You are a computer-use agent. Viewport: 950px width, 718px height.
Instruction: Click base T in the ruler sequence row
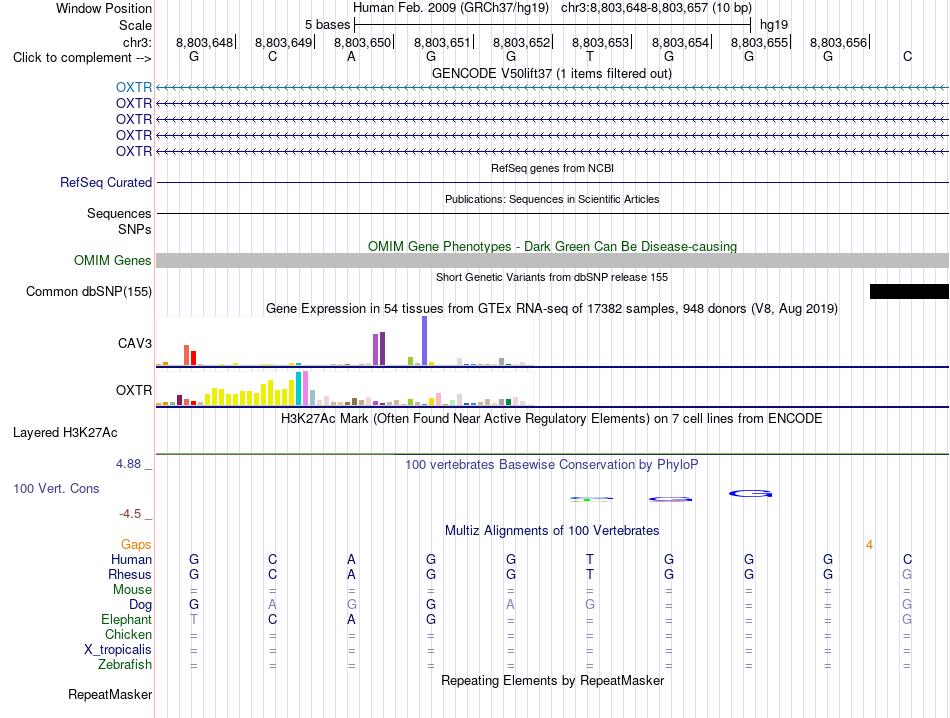[x=590, y=56]
